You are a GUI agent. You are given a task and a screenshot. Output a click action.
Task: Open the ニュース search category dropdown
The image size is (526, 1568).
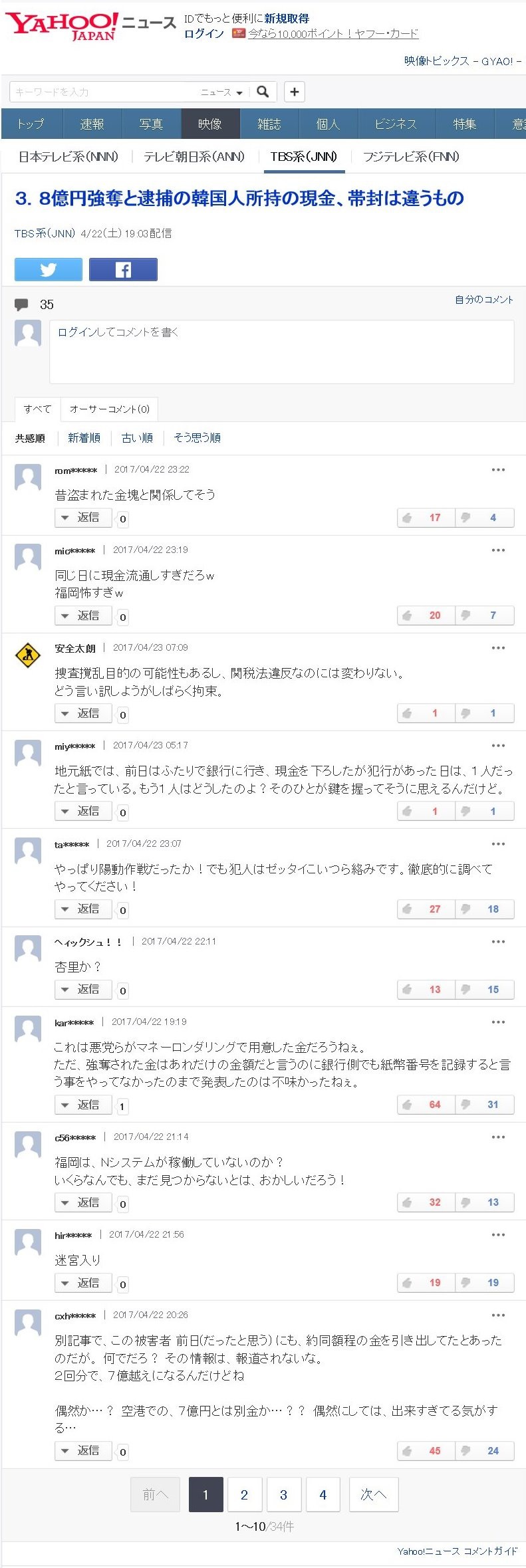[x=222, y=92]
